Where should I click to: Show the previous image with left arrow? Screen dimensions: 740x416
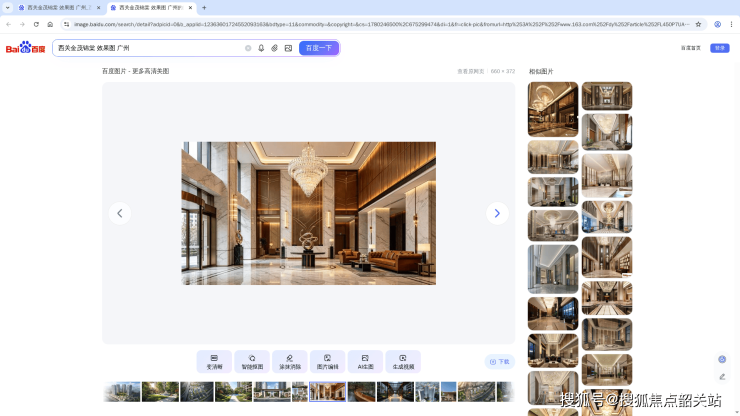click(120, 213)
